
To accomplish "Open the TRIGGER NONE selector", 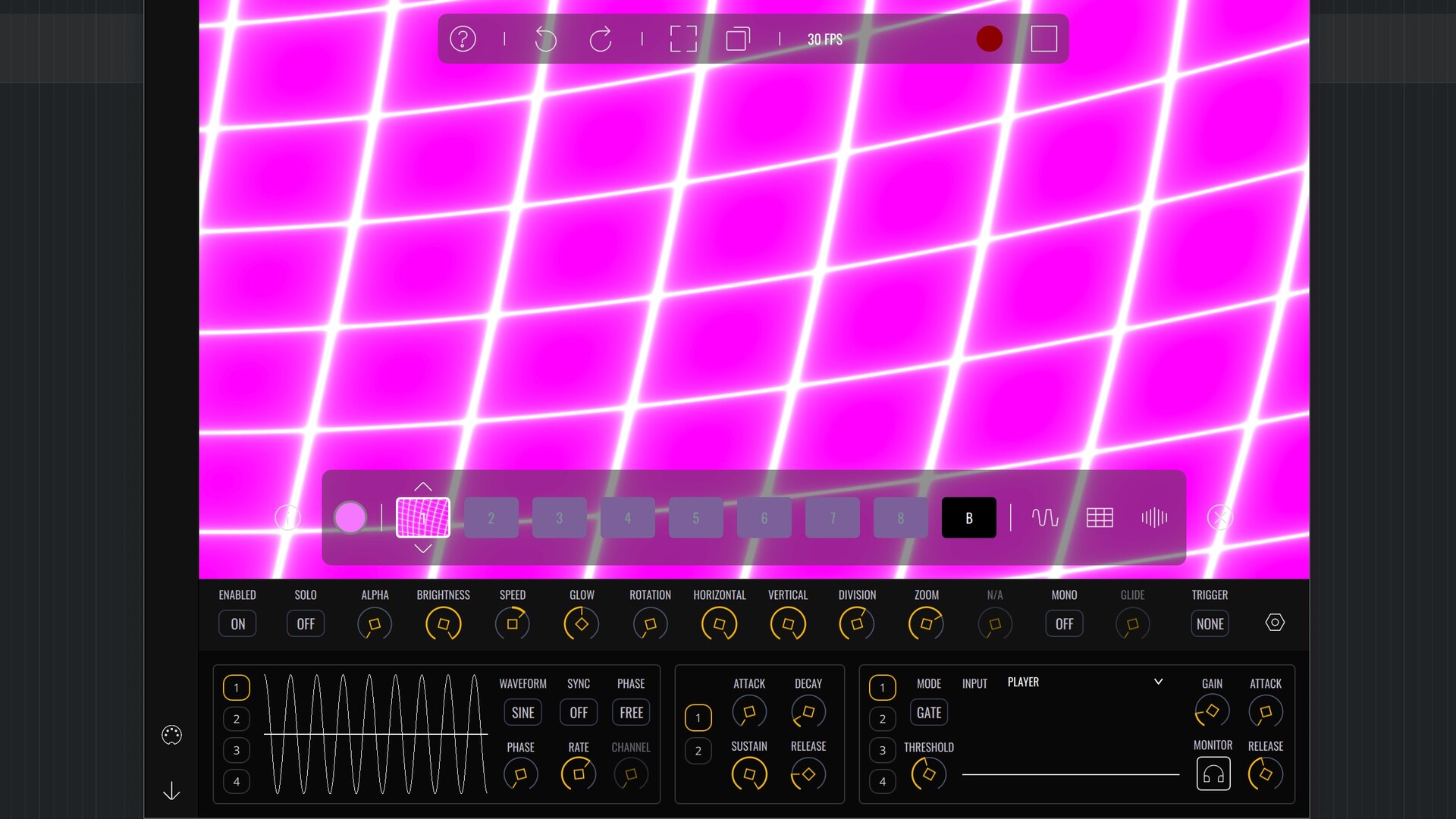I will (x=1210, y=623).
